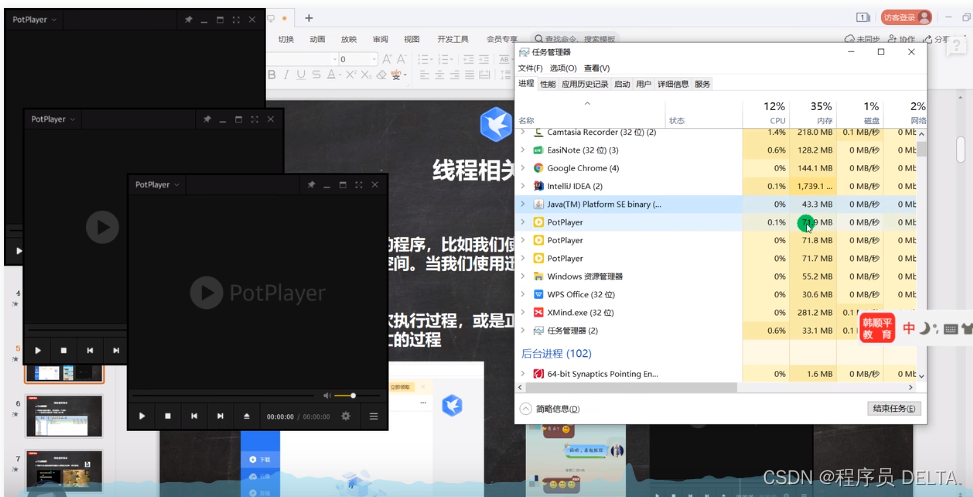Click decrease font size icon in WPS ribbon
This screenshot has width=973, height=497.
click(404, 59)
